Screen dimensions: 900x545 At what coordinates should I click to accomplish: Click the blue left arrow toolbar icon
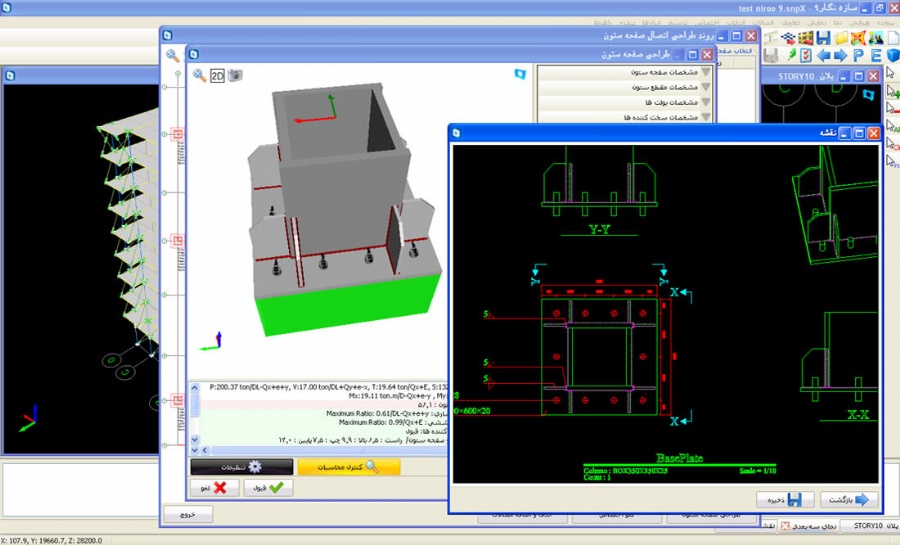point(823,55)
